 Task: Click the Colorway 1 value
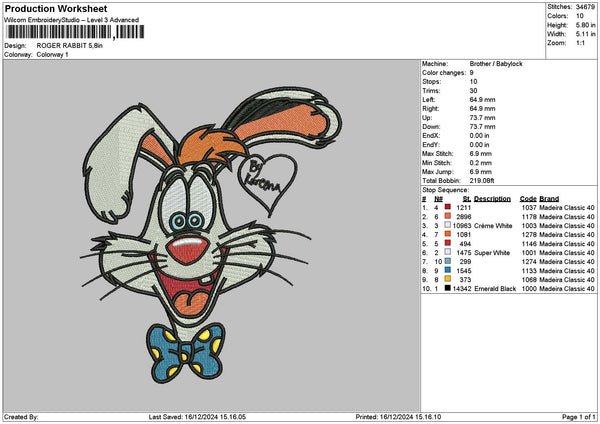(x=53, y=53)
